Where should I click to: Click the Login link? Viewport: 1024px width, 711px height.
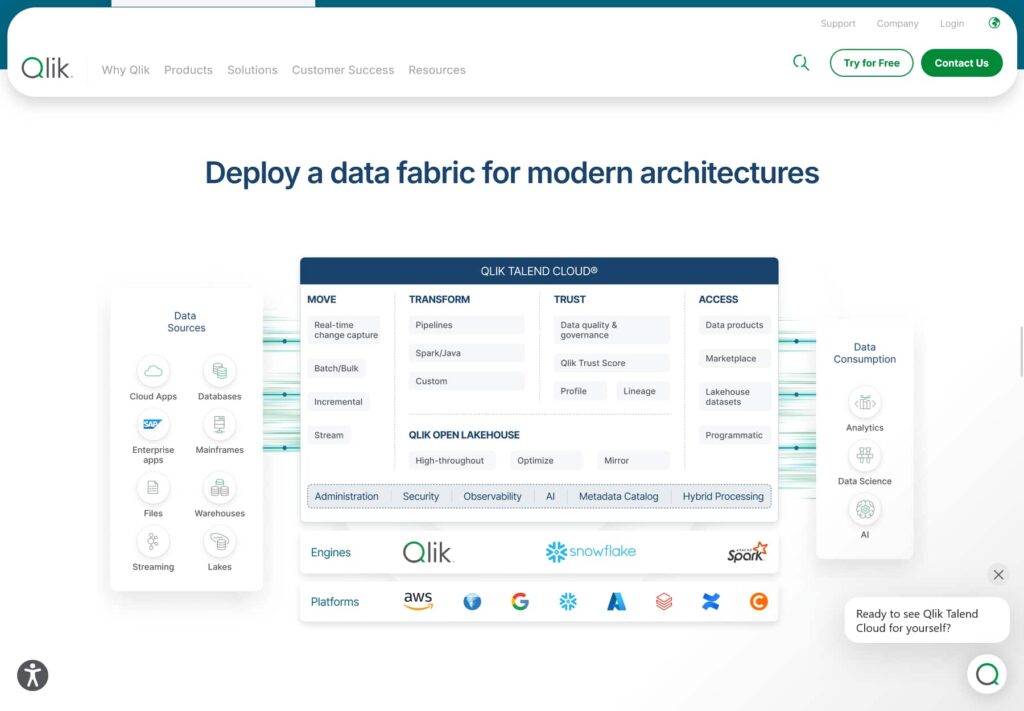coord(952,24)
